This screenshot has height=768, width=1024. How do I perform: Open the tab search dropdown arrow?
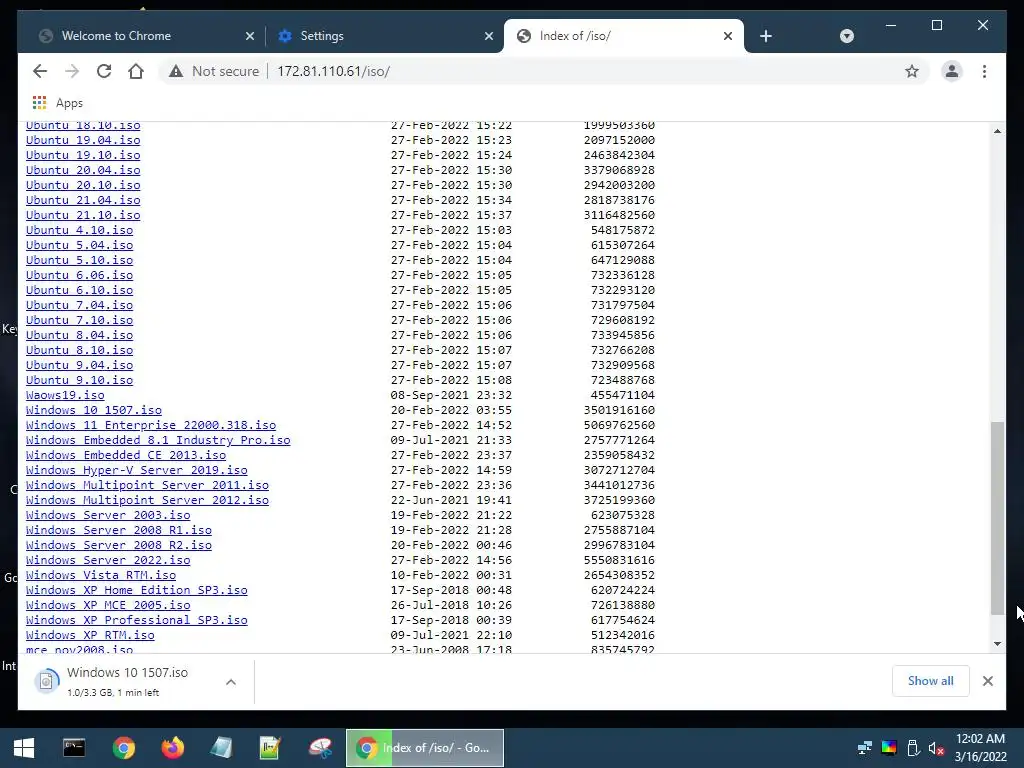click(846, 36)
